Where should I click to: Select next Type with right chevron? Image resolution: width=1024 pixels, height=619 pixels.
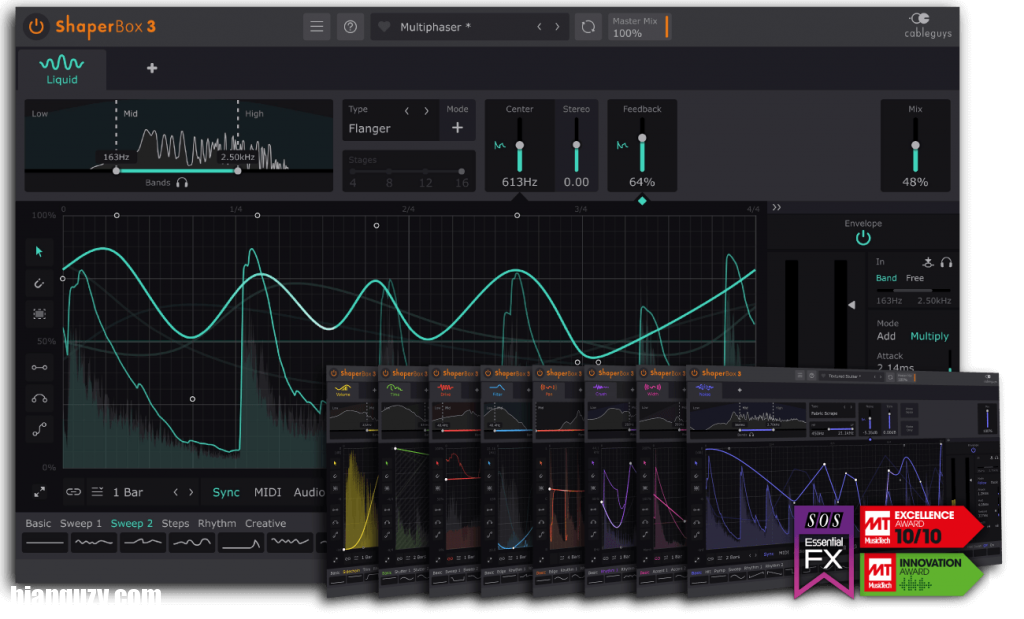coord(426,110)
